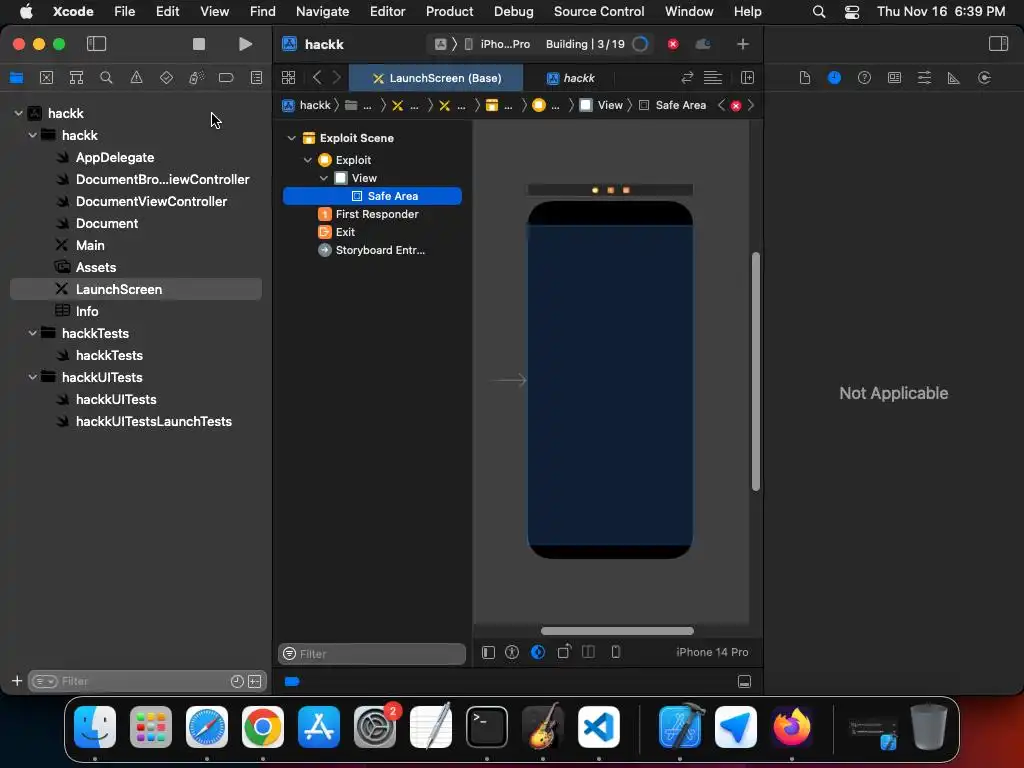The width and height of the screenshot is (1024, 768).
Task: Select Safe Area in document outline
Action: coord(372,196)
